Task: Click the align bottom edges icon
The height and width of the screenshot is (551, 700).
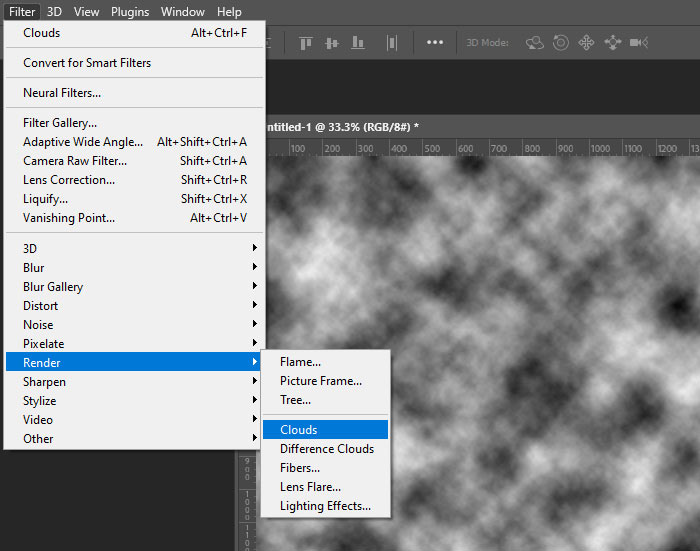Action: 358,43
